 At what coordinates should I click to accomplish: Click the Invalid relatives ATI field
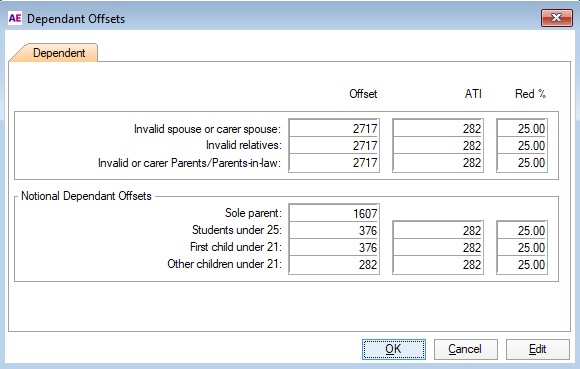click(x=438, y=145)
